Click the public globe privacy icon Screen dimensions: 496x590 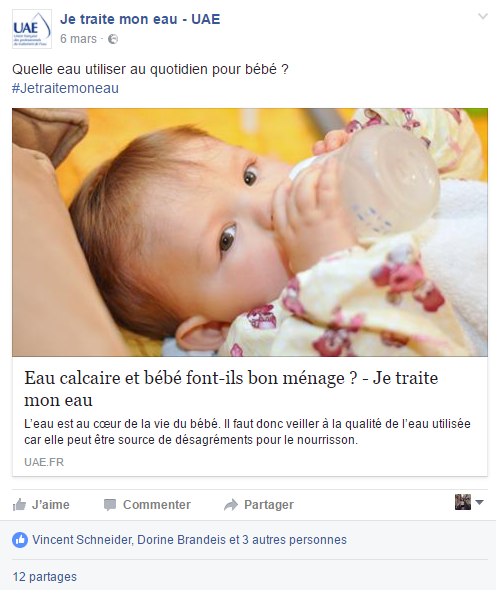[x=113, y=39]
